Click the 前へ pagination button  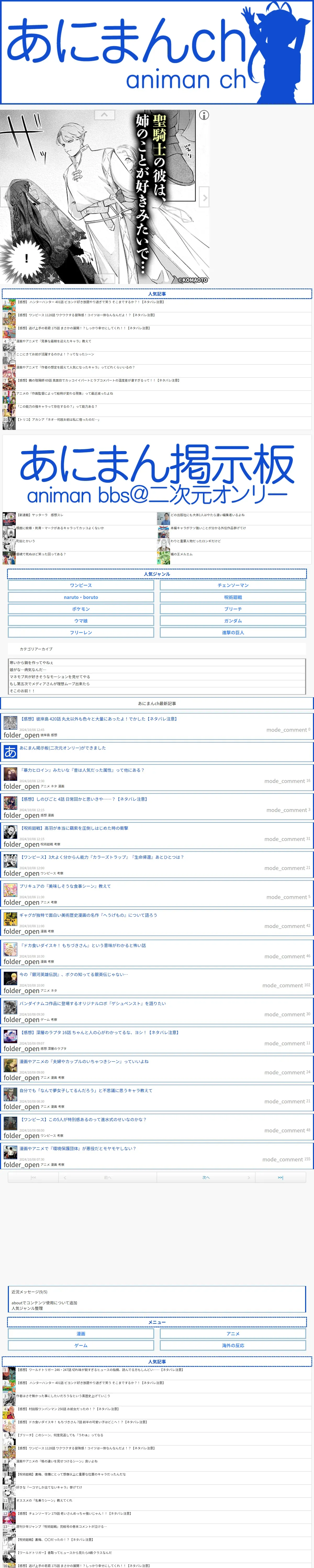107,1178
